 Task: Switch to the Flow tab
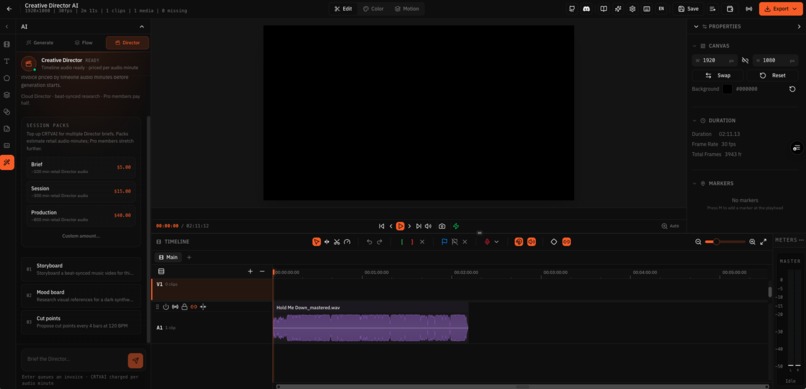[x=83, y=43]
